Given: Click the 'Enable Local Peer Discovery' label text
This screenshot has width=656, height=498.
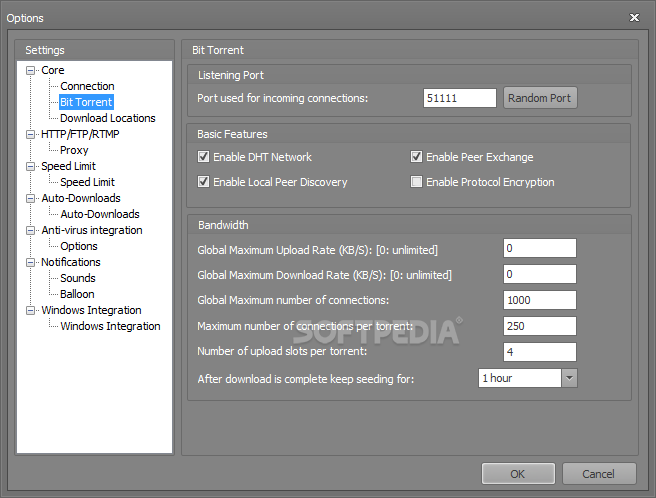Looking at the screenshot, I should (280, 182).
